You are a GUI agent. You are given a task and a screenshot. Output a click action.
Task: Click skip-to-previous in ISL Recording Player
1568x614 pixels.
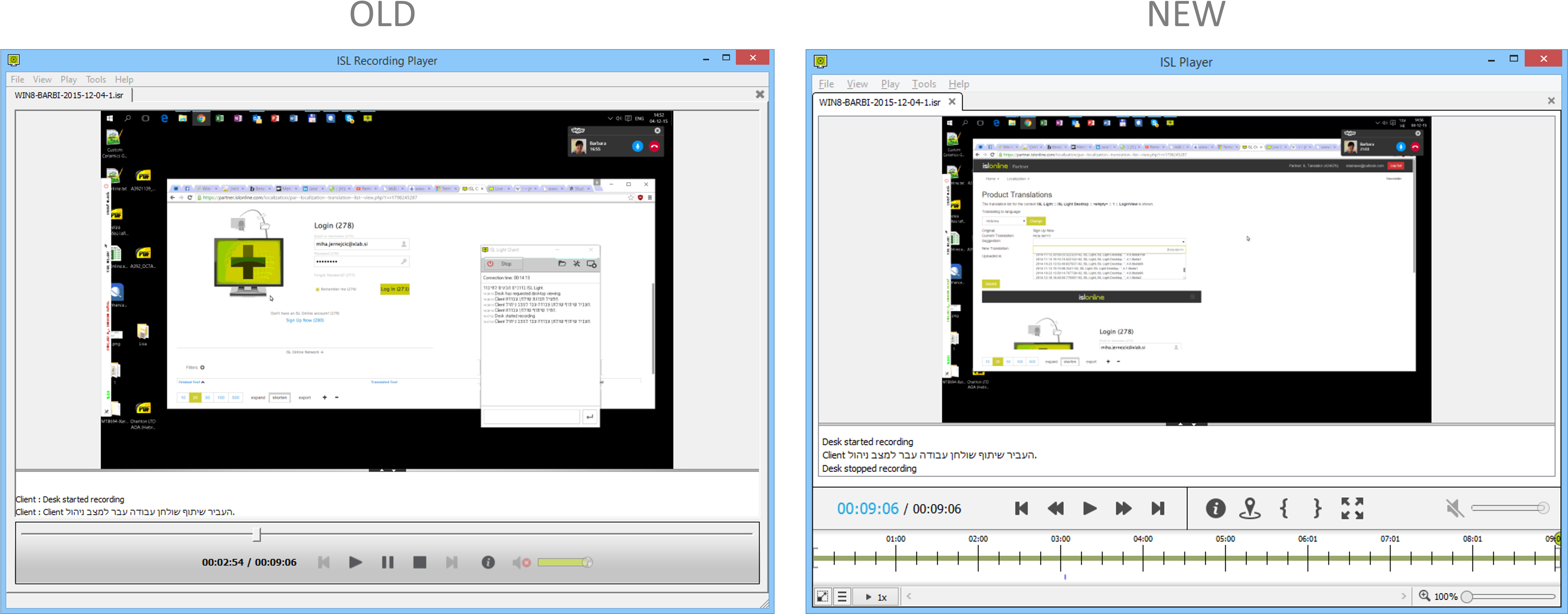(x=324, y=562)
